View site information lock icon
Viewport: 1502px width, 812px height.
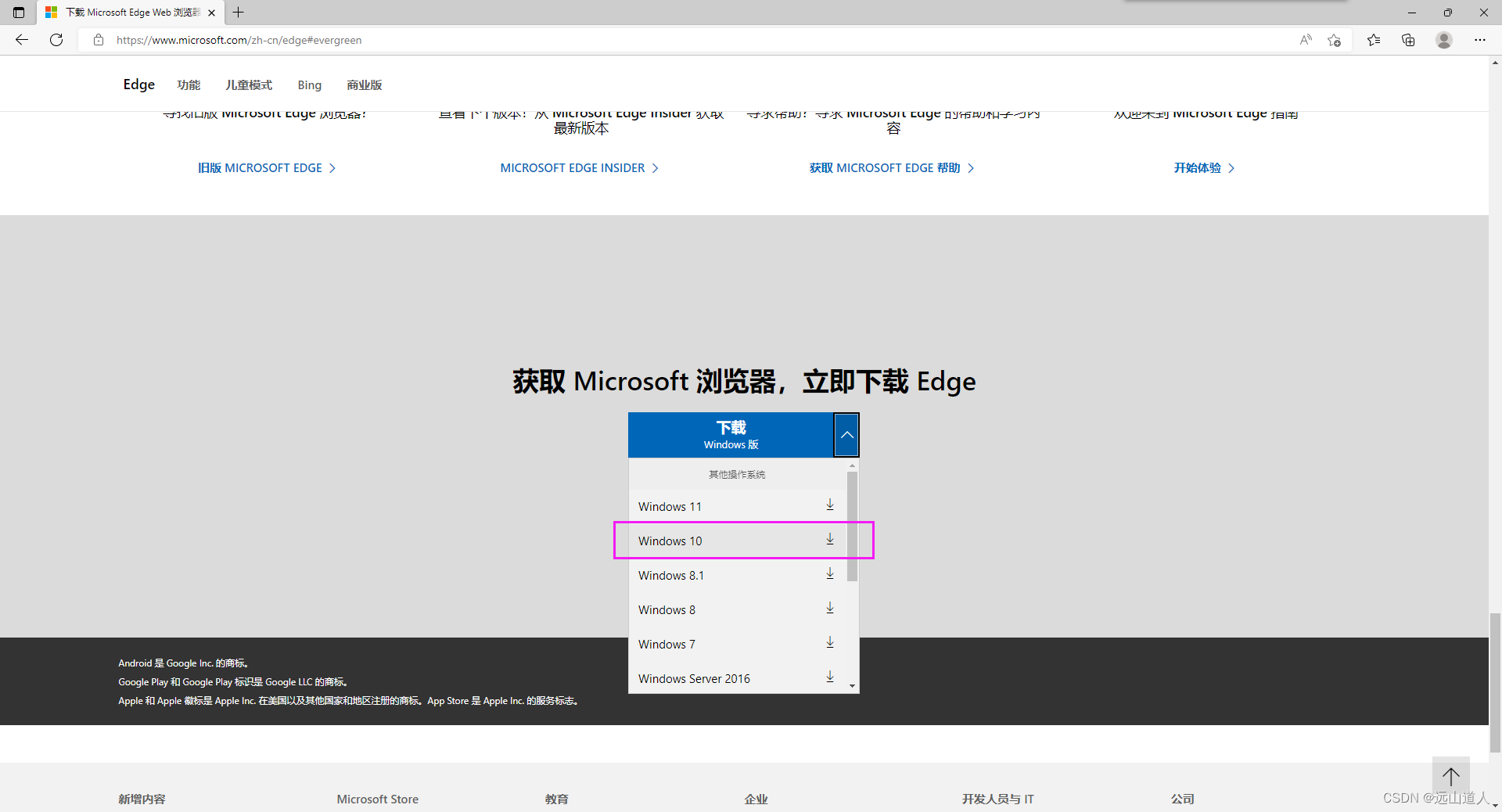(99, 40)
